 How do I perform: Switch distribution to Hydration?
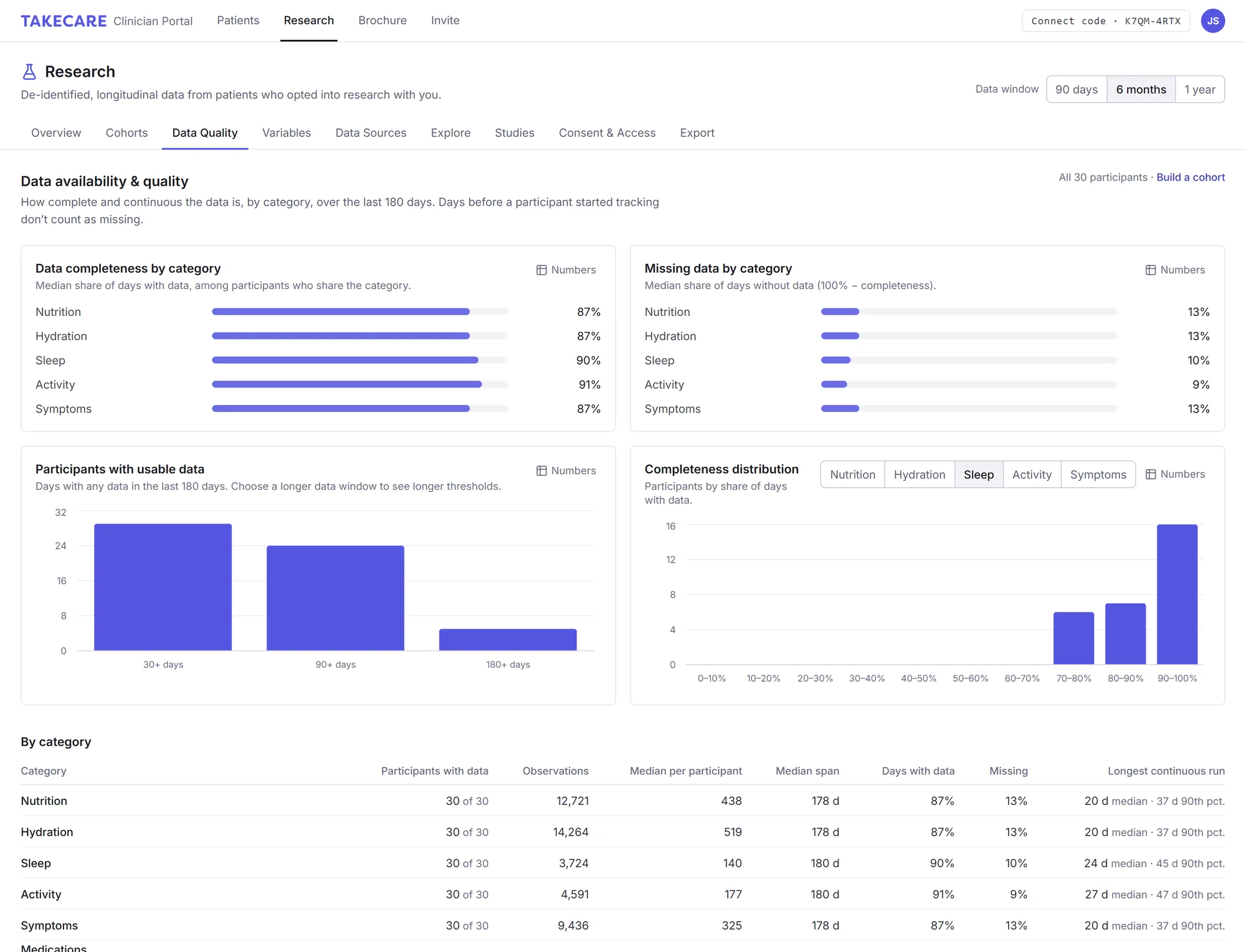pos(920,475)
